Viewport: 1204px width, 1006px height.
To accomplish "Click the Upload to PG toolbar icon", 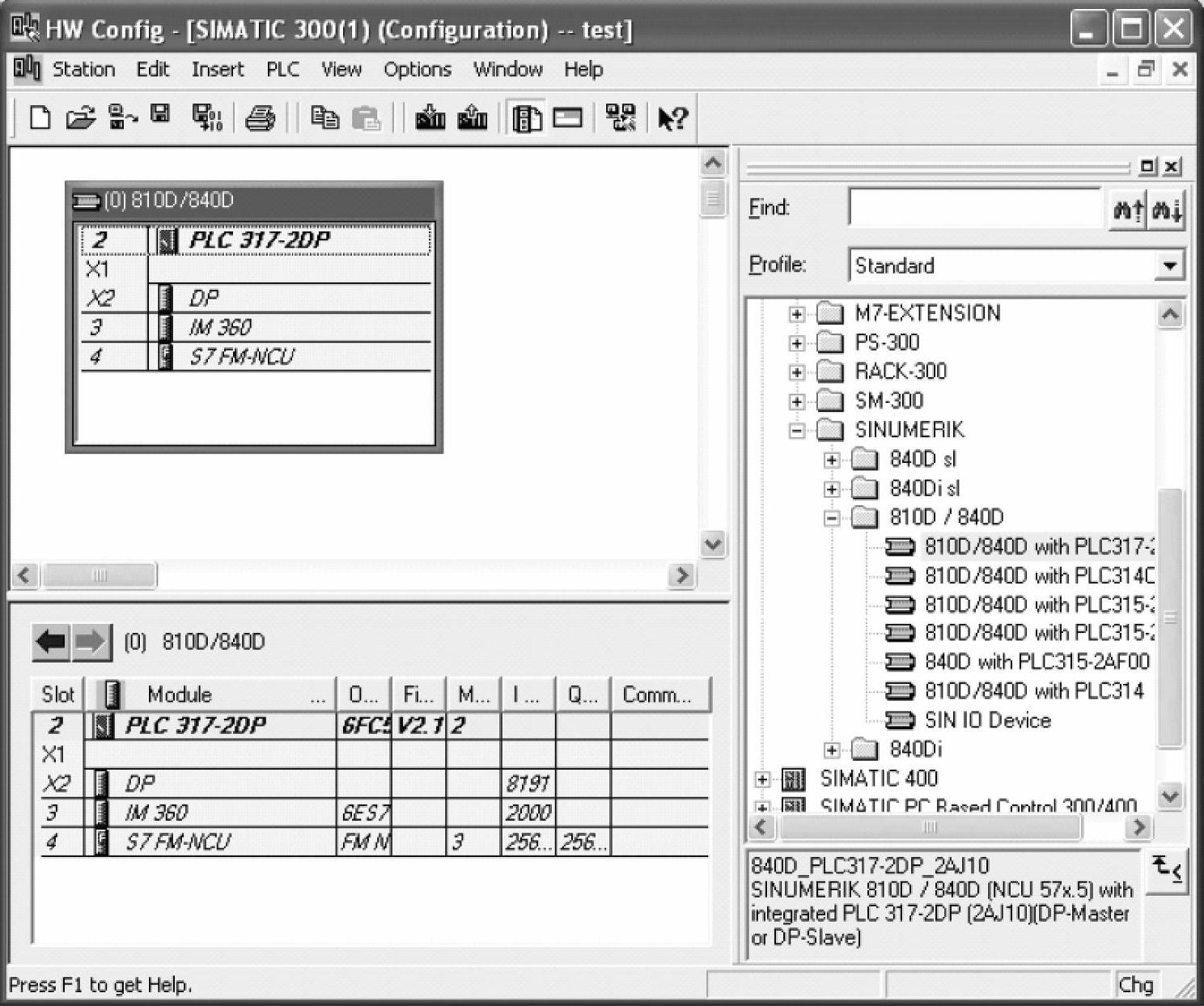I will pyautogui.click(x=473, y=118).
